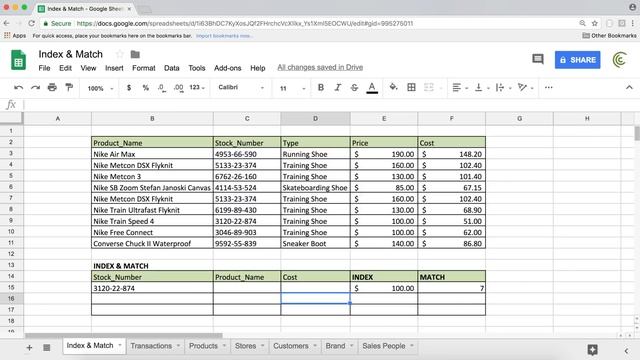The image size is (640, 360).
Task: Click All changes saved in Drive link
Action: [320, 67]
